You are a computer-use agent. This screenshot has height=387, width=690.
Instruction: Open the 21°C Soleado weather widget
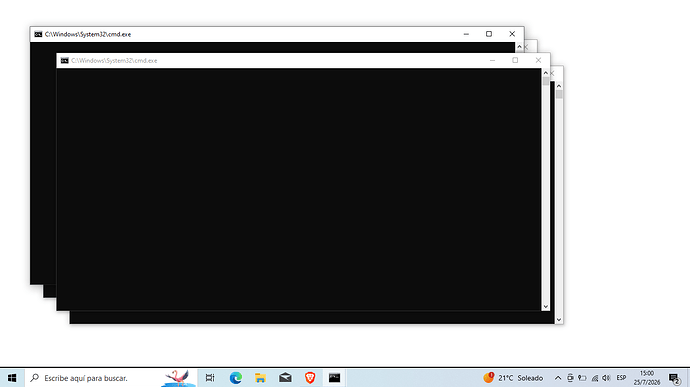tap(513, 378)
